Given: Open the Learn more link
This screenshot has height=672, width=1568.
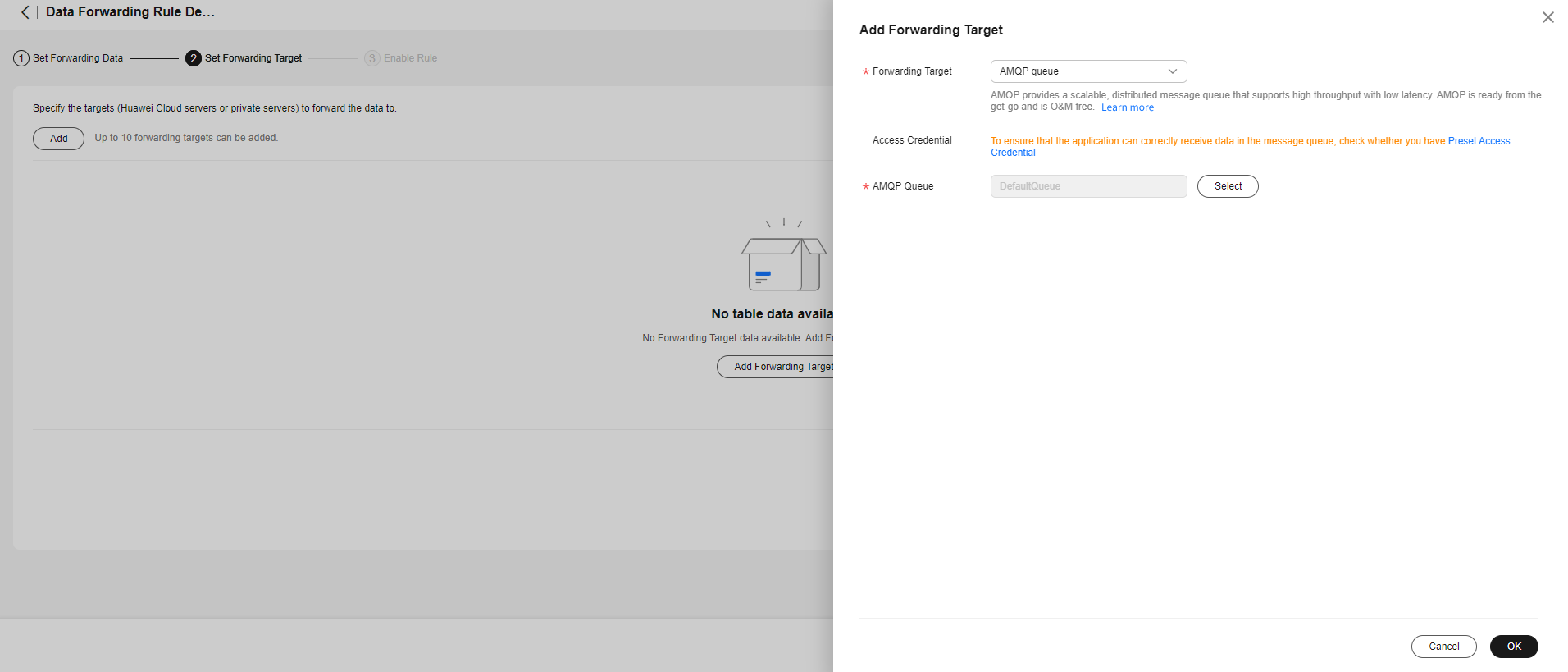Looking at the screenshot, I should coord(1127,107).
